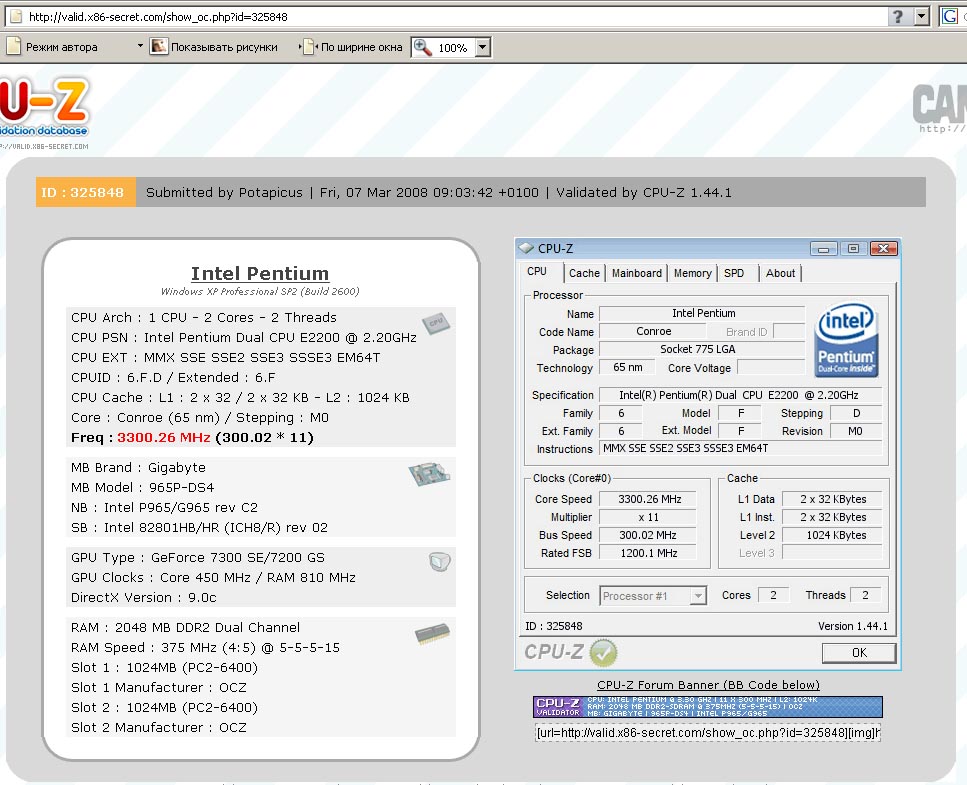Screen dimensions: 967x785
Task: Click the Code Name value 'Conroe'
Action: 653,331
